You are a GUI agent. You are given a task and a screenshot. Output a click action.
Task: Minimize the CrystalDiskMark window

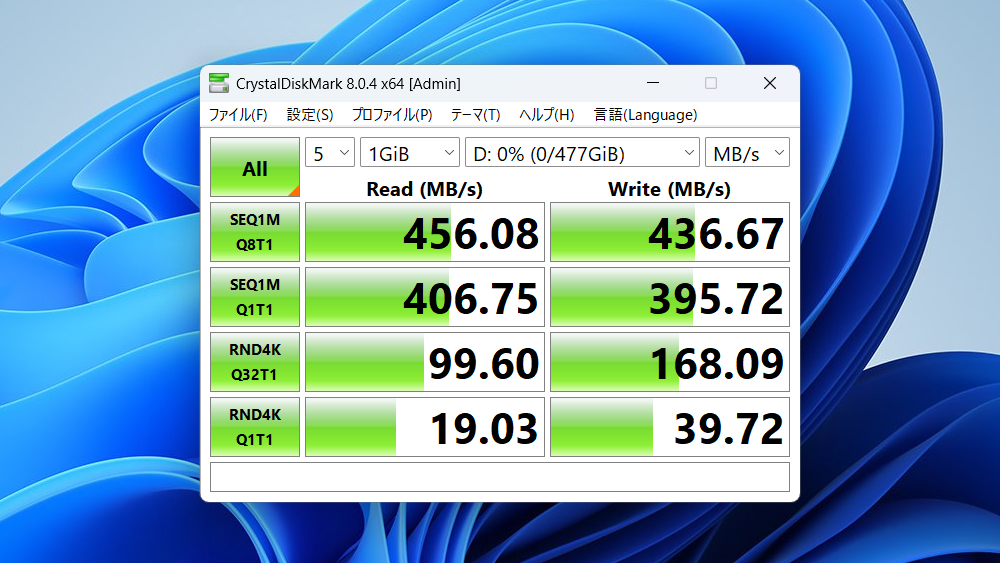[652, 83]
